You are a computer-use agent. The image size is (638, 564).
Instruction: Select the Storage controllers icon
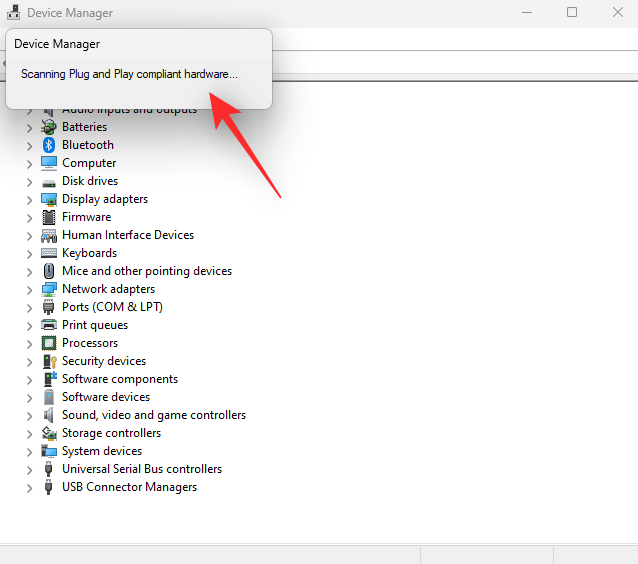(x=49, y=433)
